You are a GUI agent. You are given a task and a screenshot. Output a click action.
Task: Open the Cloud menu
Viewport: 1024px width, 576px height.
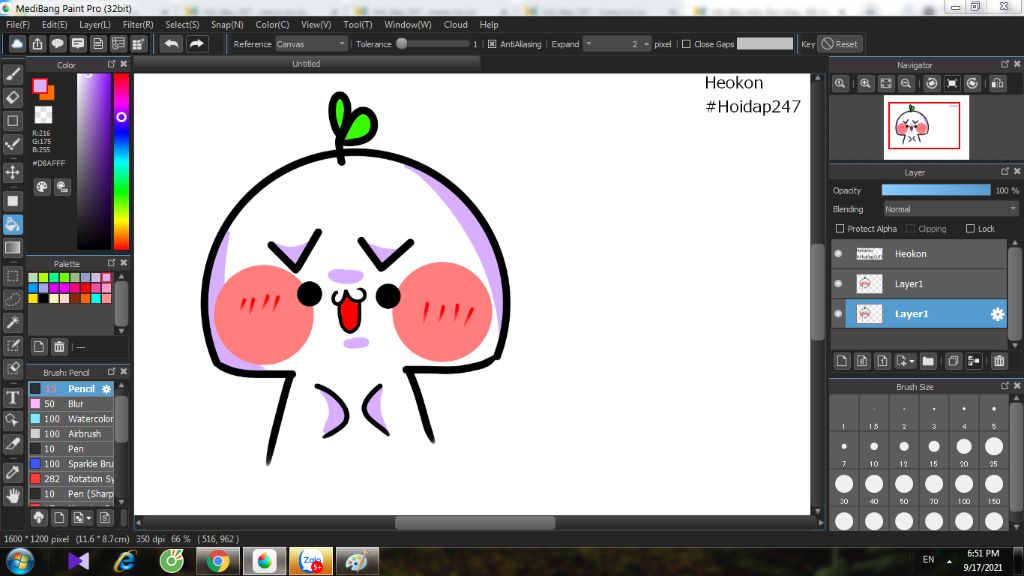(455, 25)
